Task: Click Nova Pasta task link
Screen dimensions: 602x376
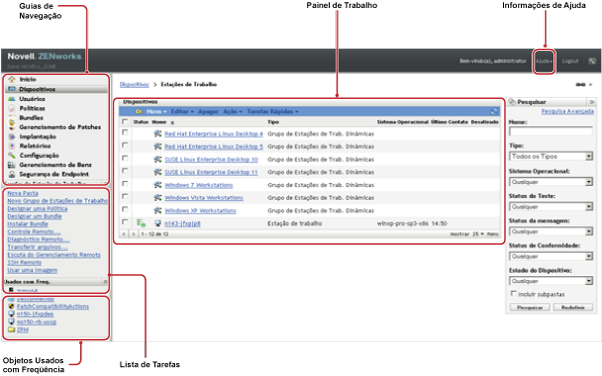Action: (23, 193)
